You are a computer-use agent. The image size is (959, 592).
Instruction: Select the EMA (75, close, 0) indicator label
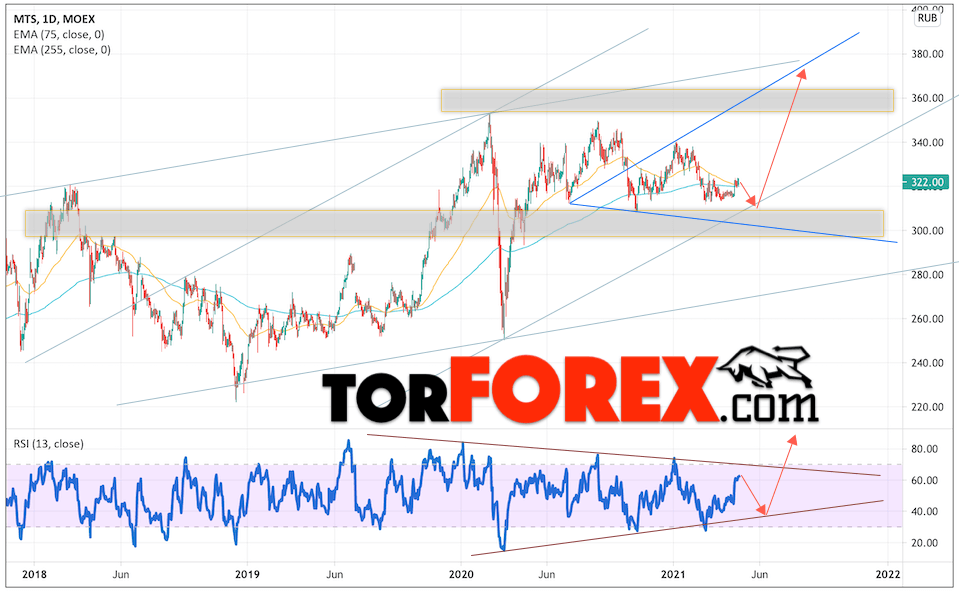pyautogui.click(x=59, y=35)
